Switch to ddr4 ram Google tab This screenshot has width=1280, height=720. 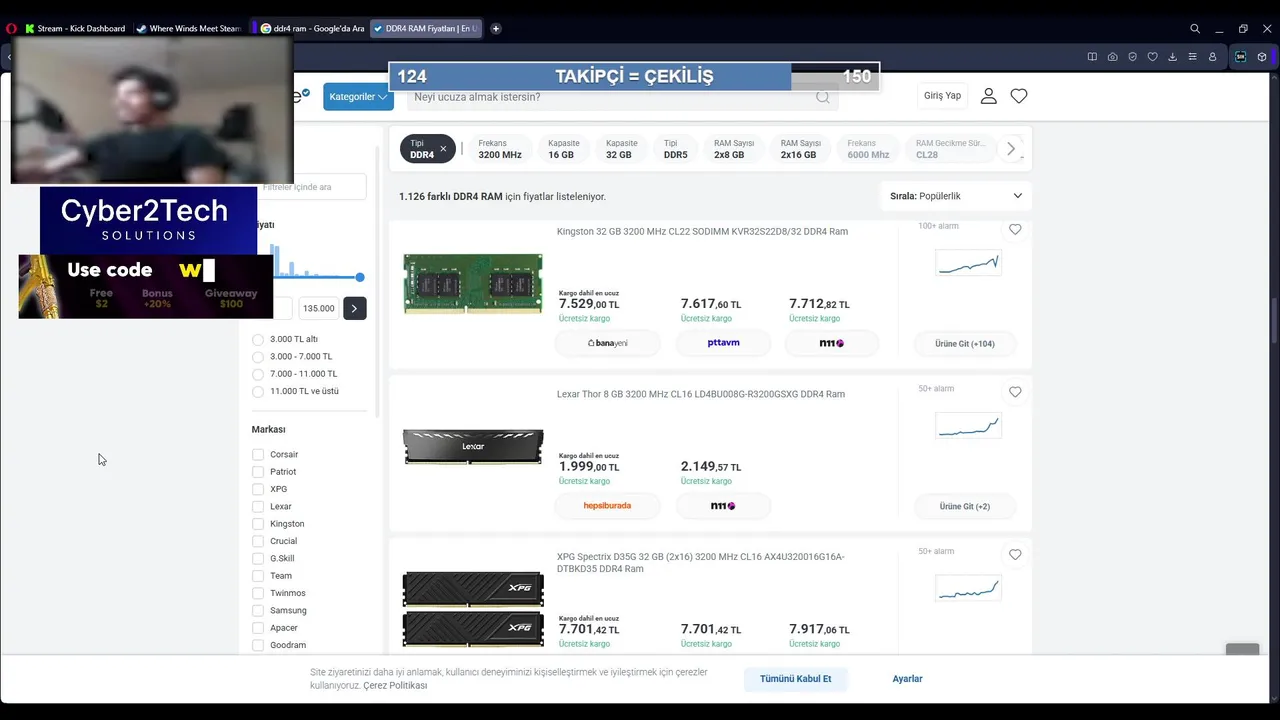[312, 29]
